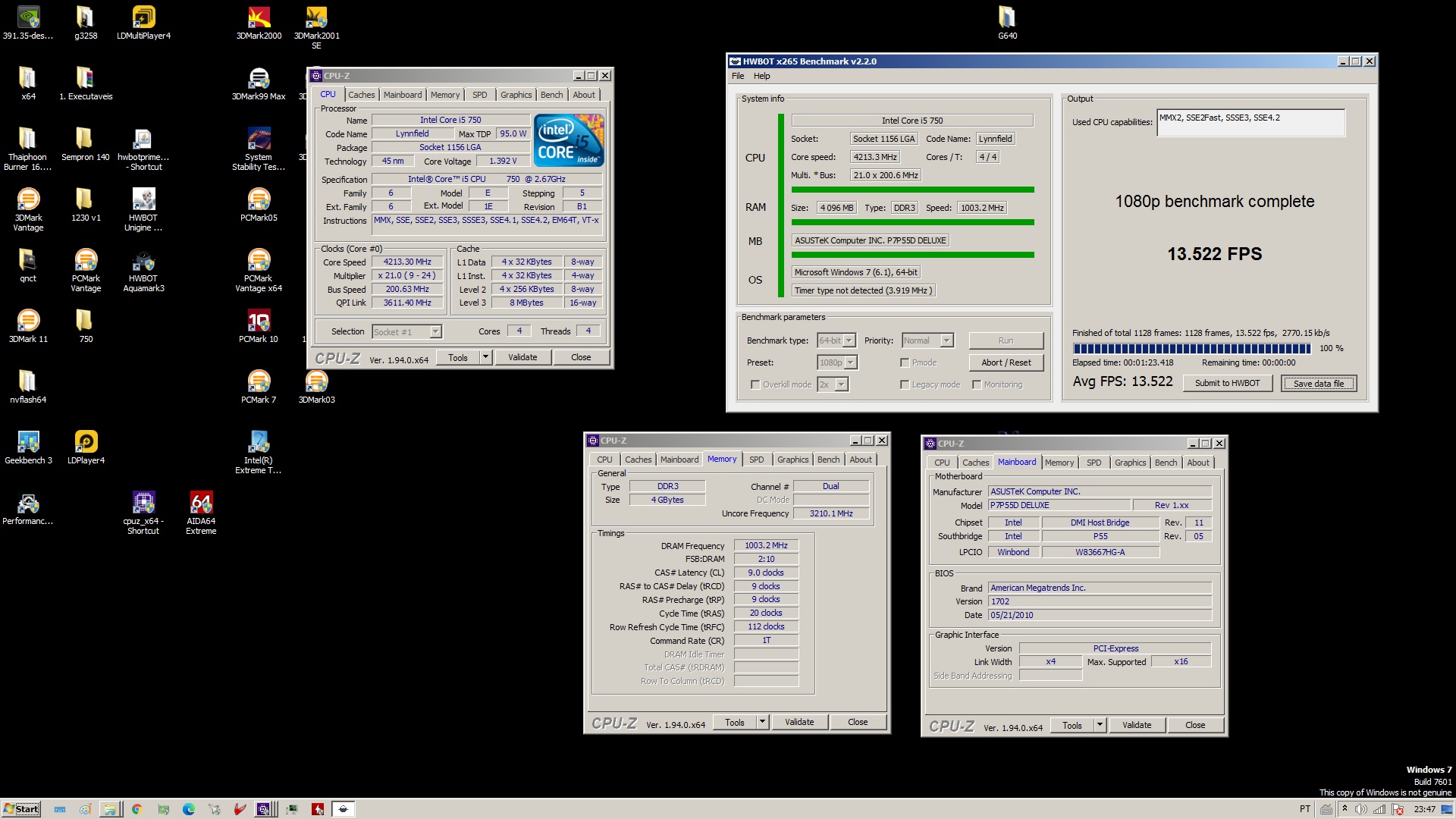Select Graphics tab in Mainboard CPU-Z window
The height and width of the screenshot is (819, 1456).
pyautogui.click(x=1130, y=463)
